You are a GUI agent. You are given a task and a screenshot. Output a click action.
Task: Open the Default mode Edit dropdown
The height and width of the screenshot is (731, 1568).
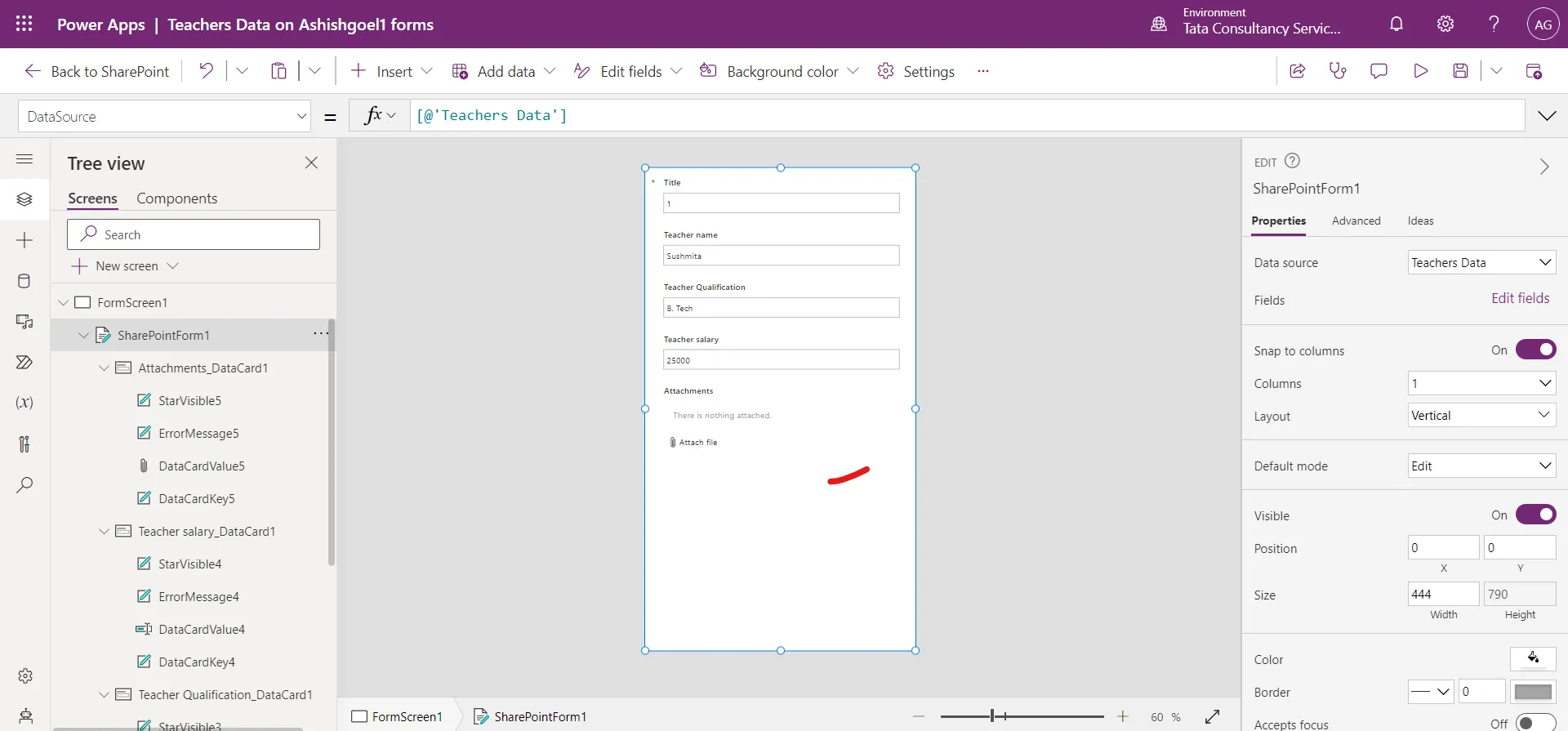pyautogui.click(x=1481, y=466)
